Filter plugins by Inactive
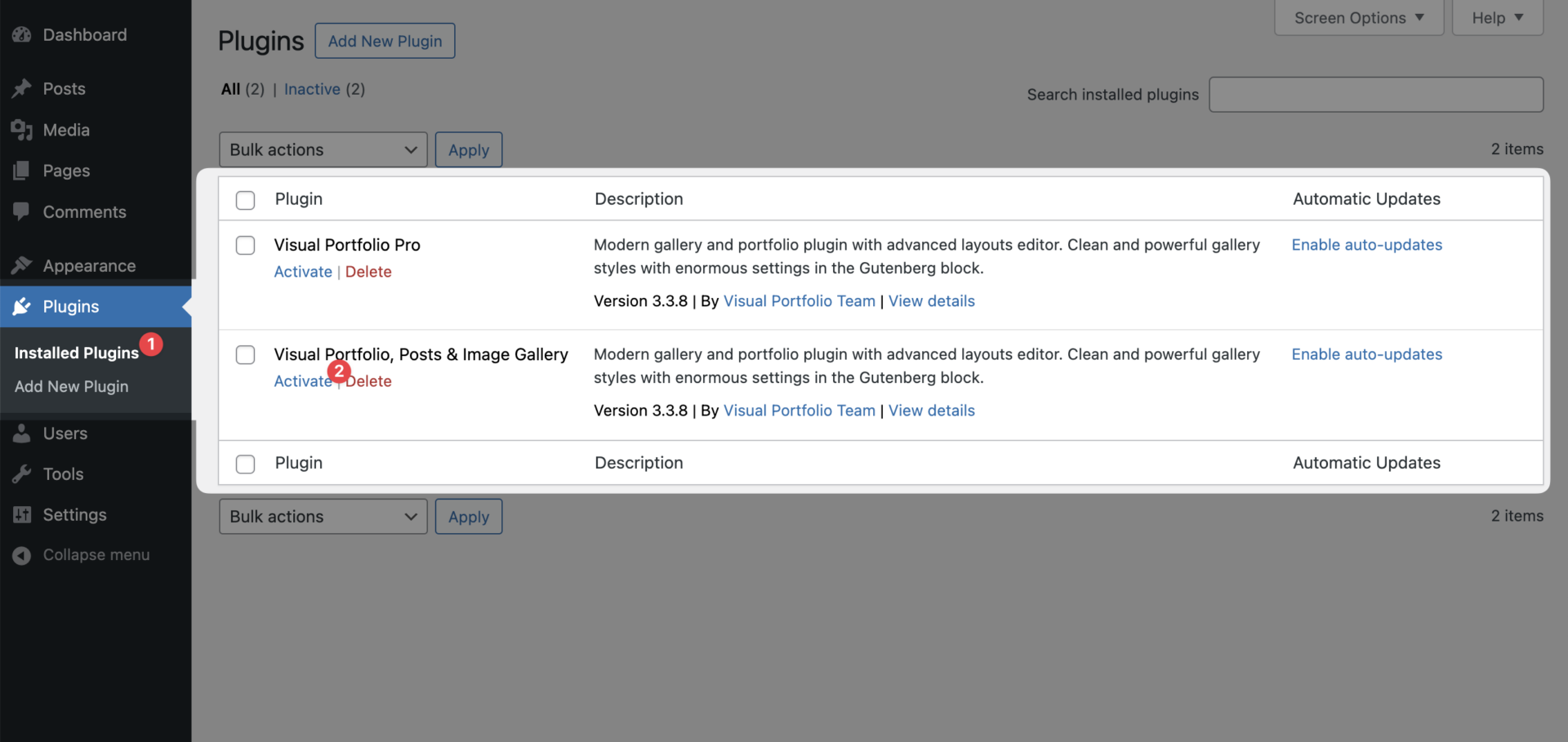1568x742 pixels. (311, 89)
